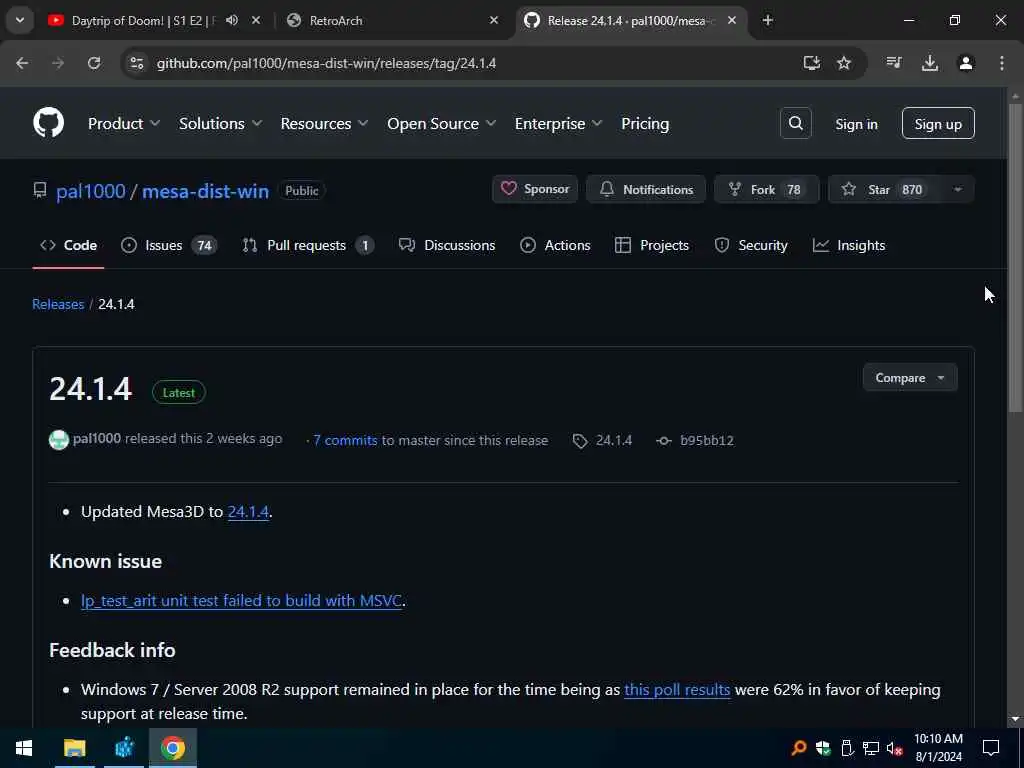The image size is (1024, 768).
Task: Open the Chrome three-dot menu
Action: coord(1002,63)
